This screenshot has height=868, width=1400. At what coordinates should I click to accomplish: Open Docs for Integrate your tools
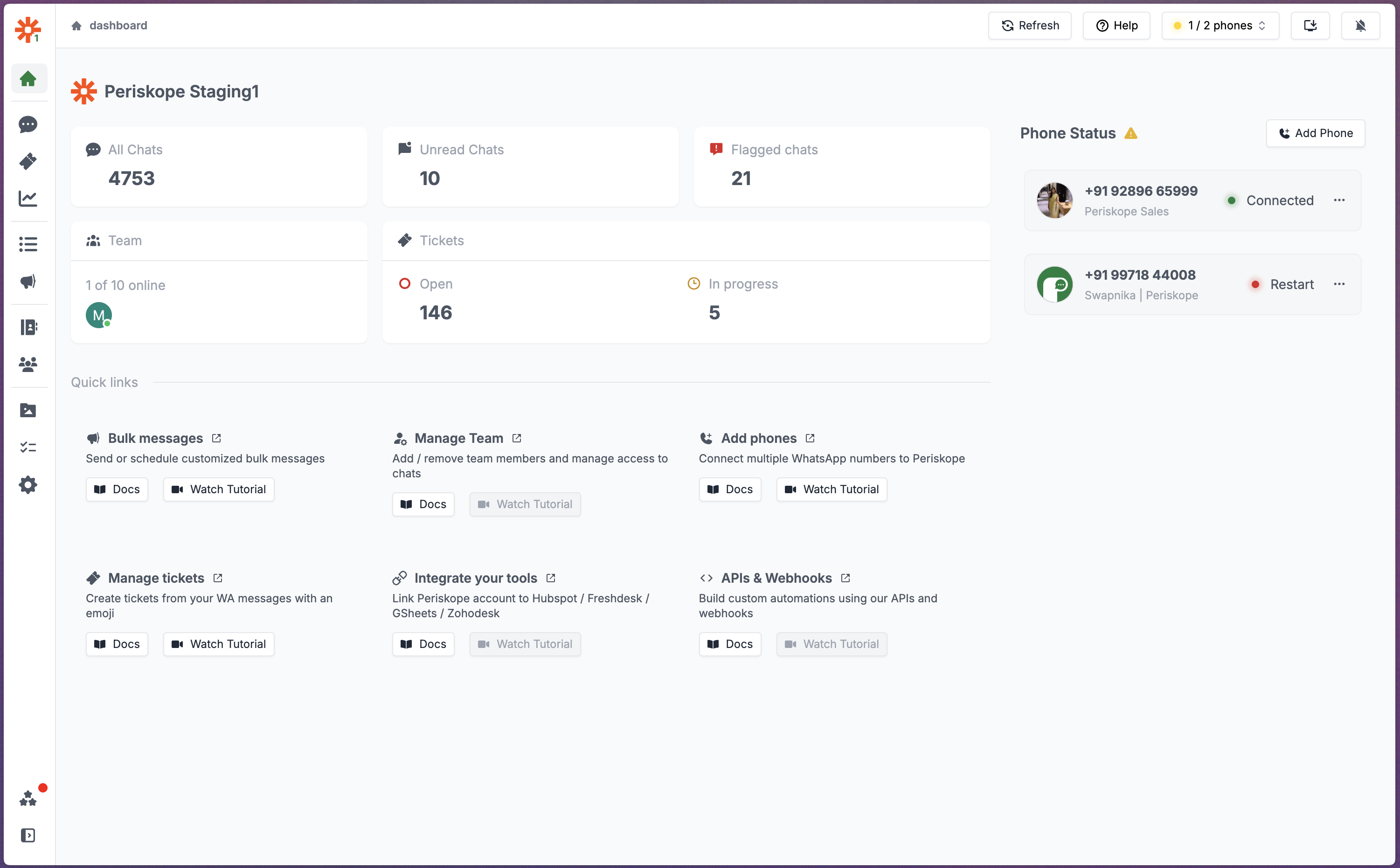423,644
